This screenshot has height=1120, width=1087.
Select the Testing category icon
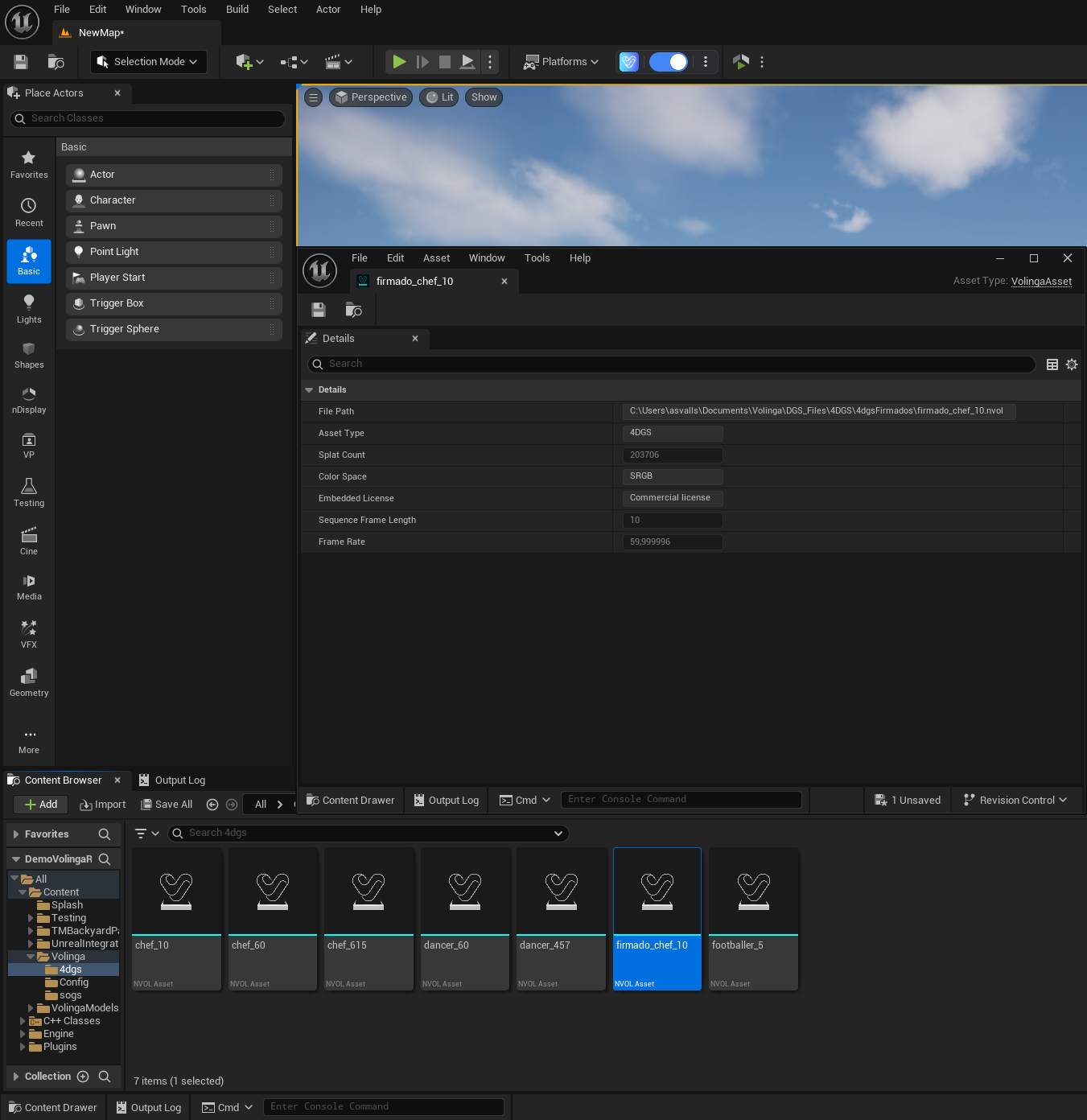(29, 492)
